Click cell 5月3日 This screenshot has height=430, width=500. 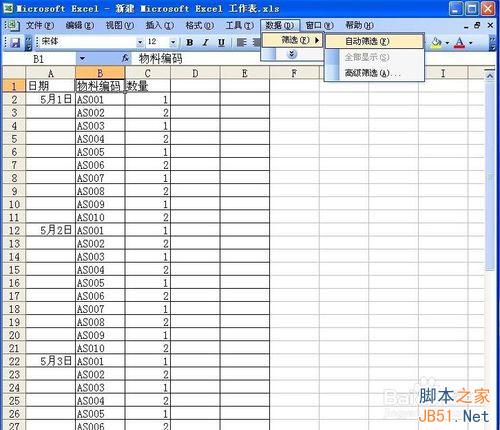[51, 362]
